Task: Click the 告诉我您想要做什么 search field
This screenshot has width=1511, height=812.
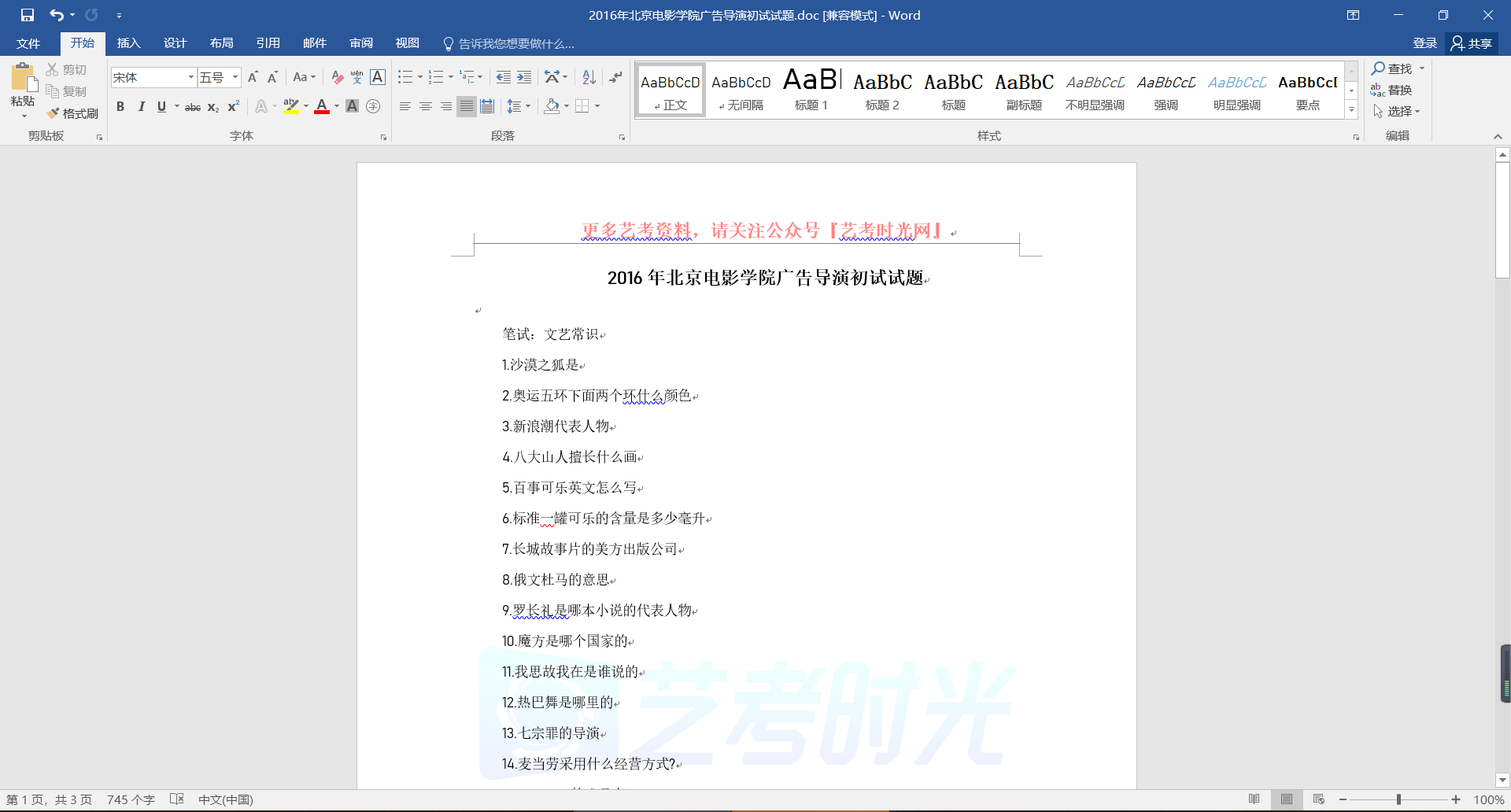Action: [515, 43]
